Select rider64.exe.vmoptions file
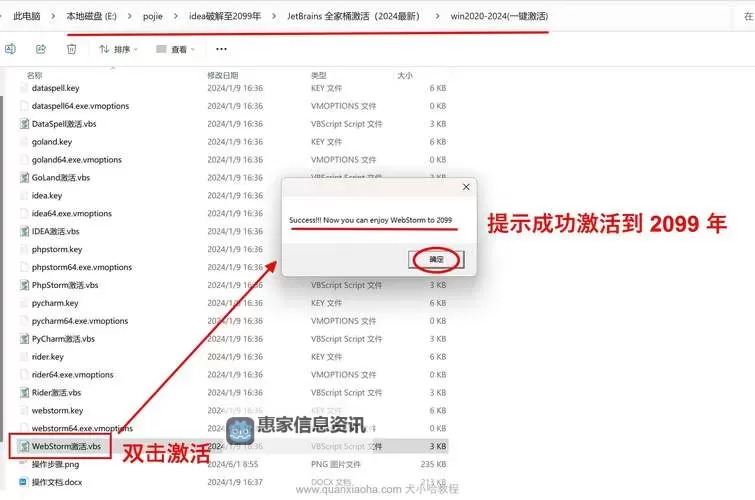Viewport: 755px width, 500px height. pyautogui.click(x=73, y=375)
